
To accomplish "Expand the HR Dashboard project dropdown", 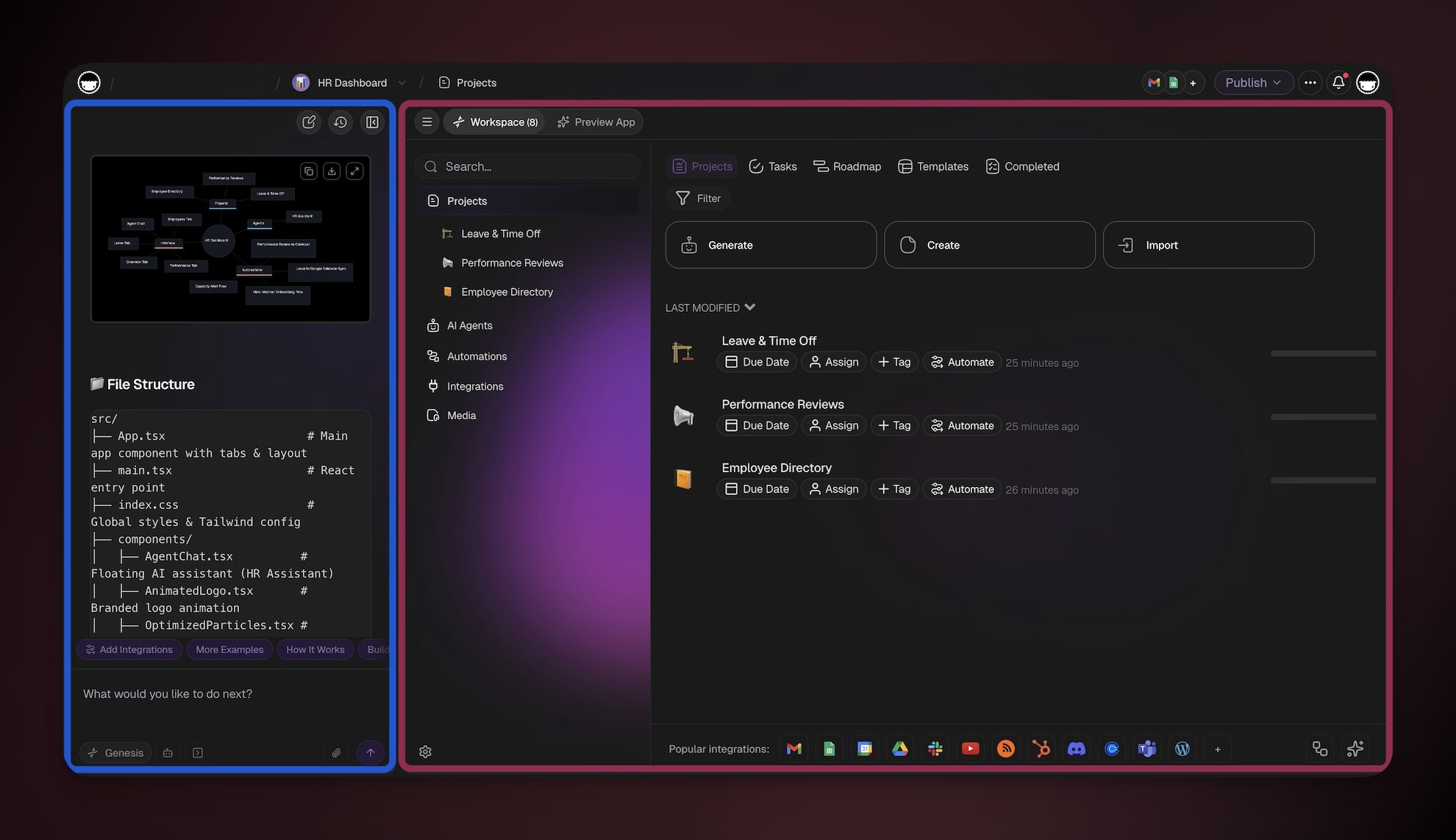I will point(402,83).
